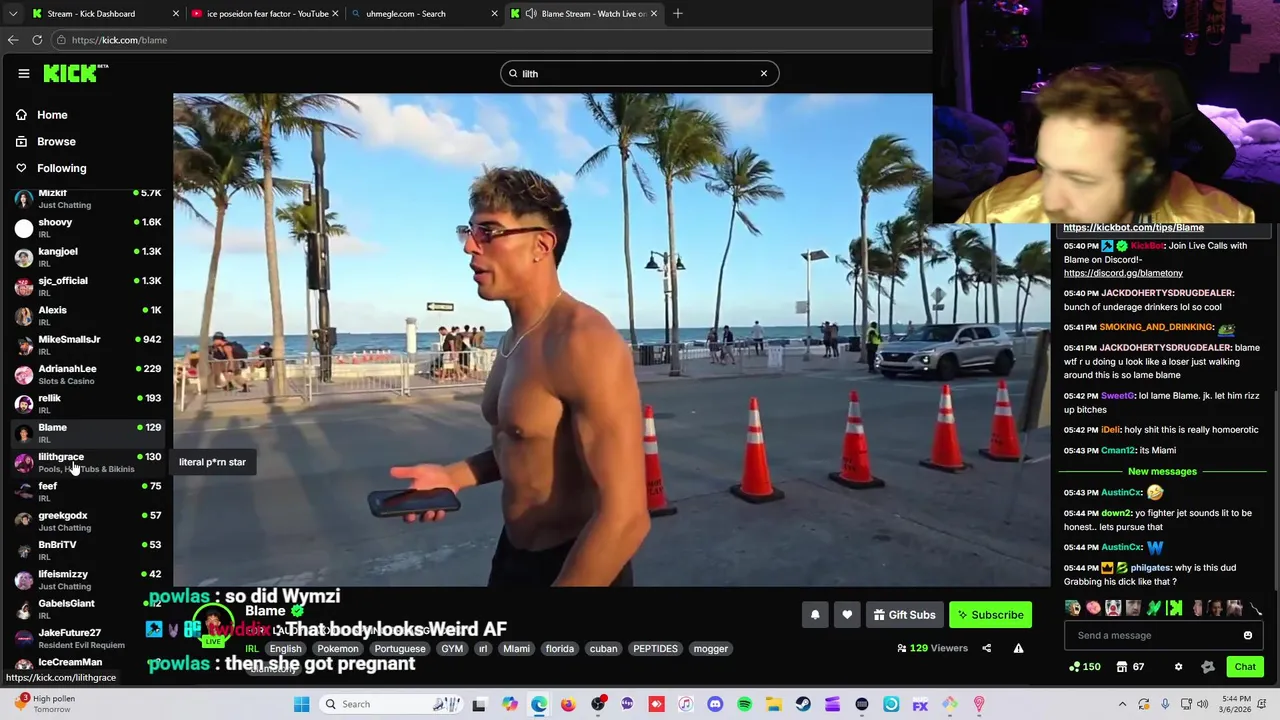Expand hidden system tray icons chevron
This screenshot has width=1280, height=720.
point(1122,704)
